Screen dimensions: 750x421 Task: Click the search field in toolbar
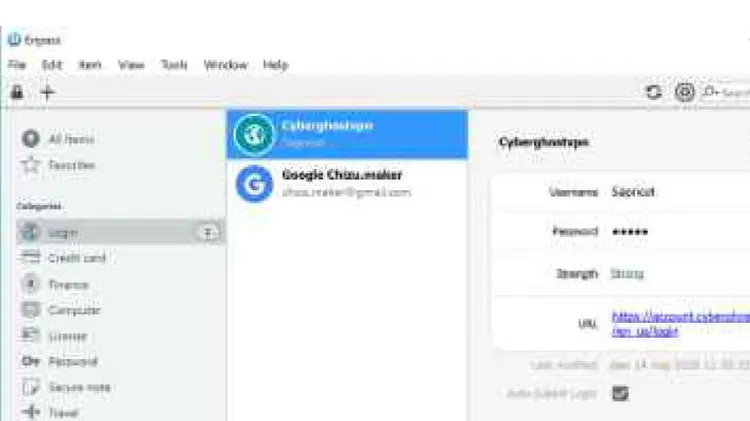[x=726, y=92]
